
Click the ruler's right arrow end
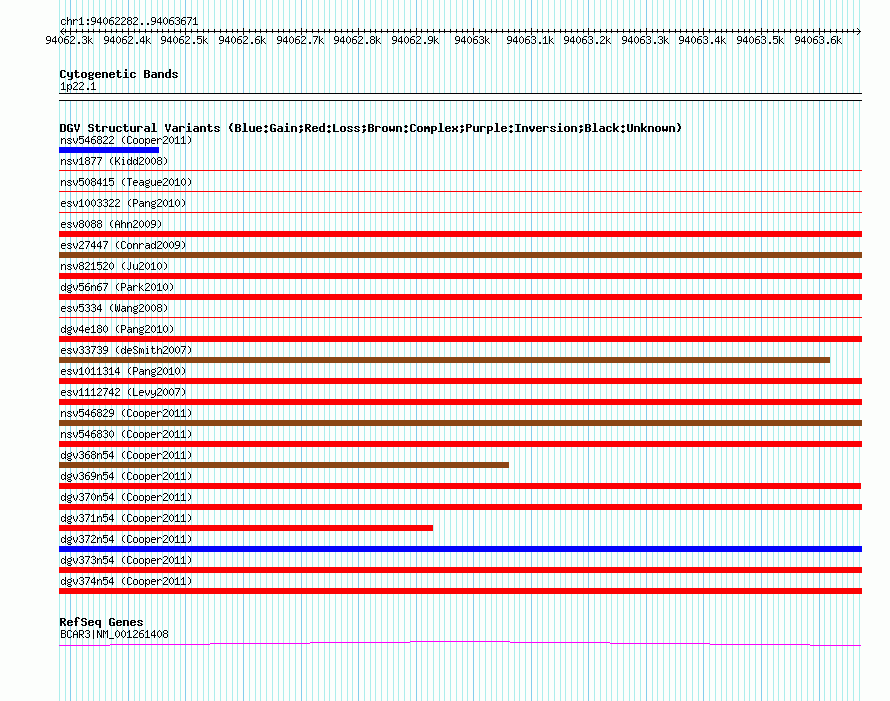[859, 31]
